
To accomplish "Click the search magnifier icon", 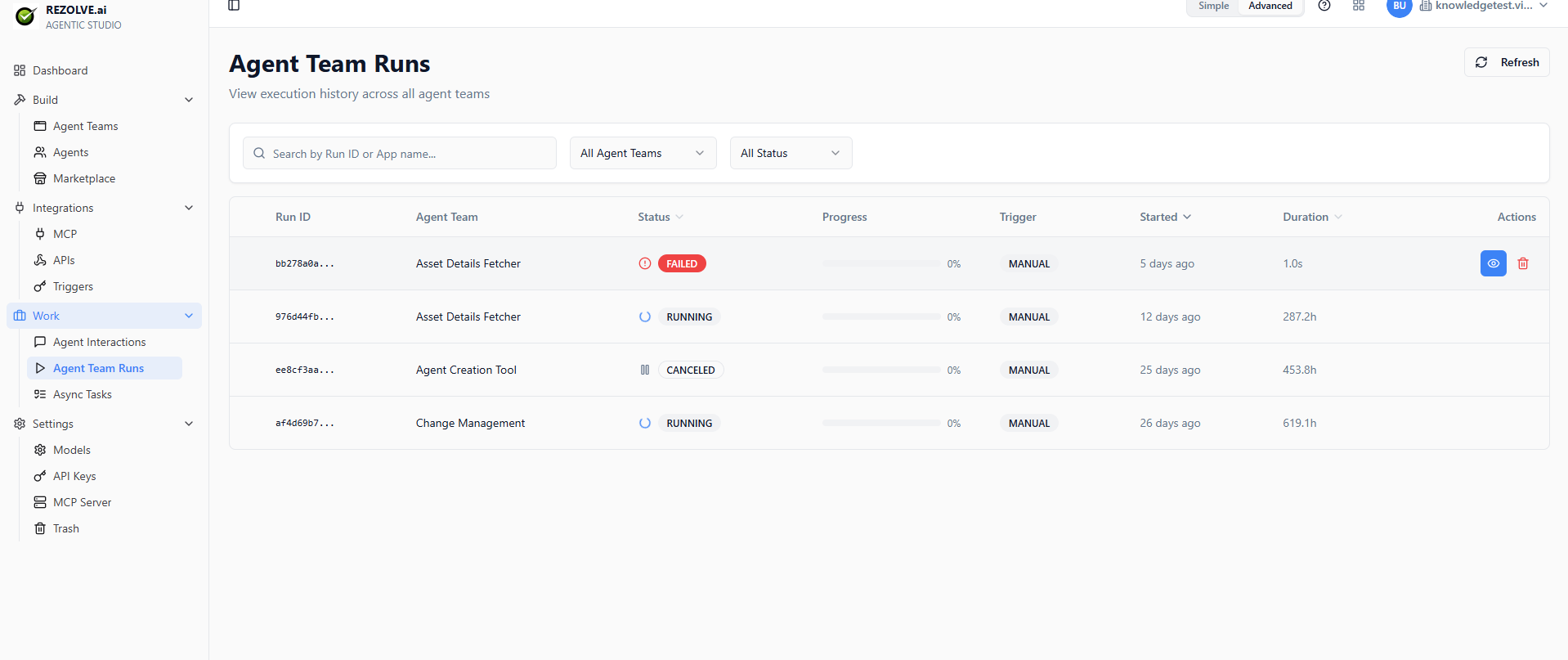I will pyautogui.click(x=259, y=153).
